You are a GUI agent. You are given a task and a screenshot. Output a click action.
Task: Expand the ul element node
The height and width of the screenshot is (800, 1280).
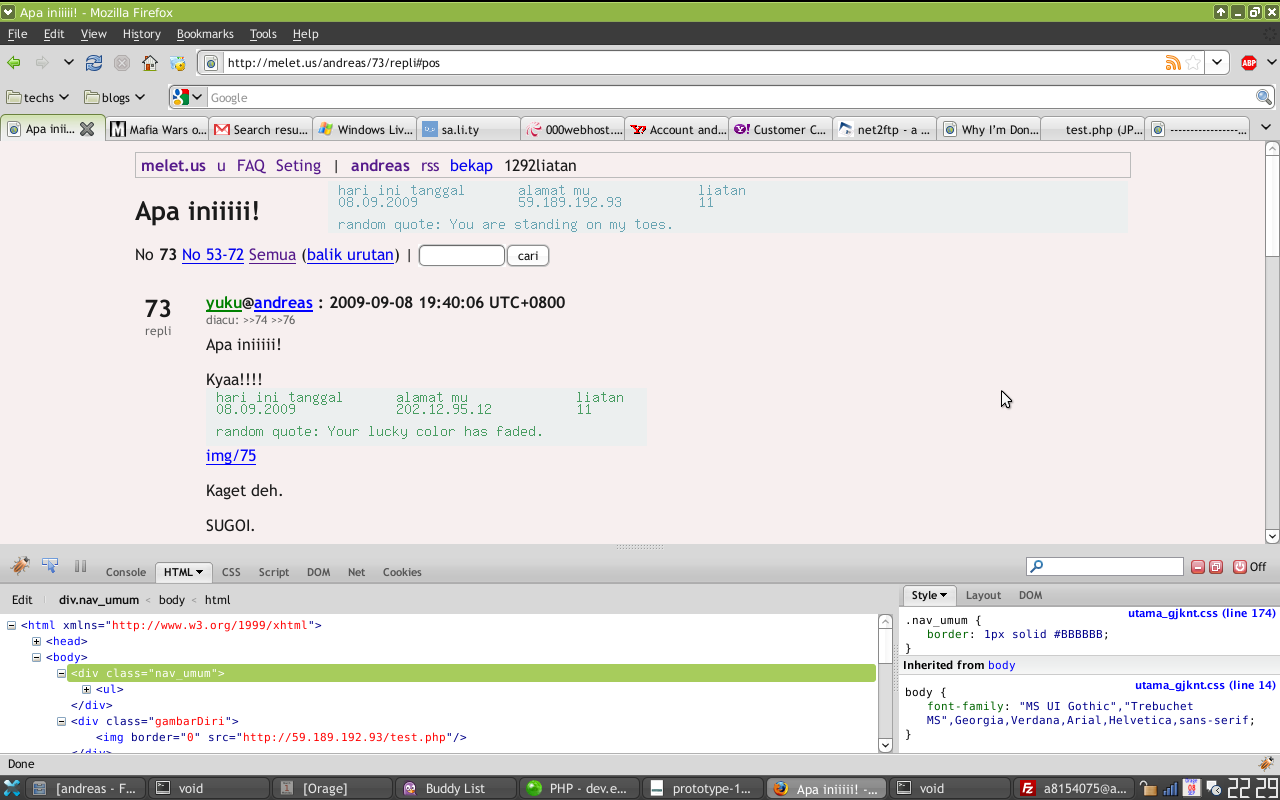(x=87, y=689)
